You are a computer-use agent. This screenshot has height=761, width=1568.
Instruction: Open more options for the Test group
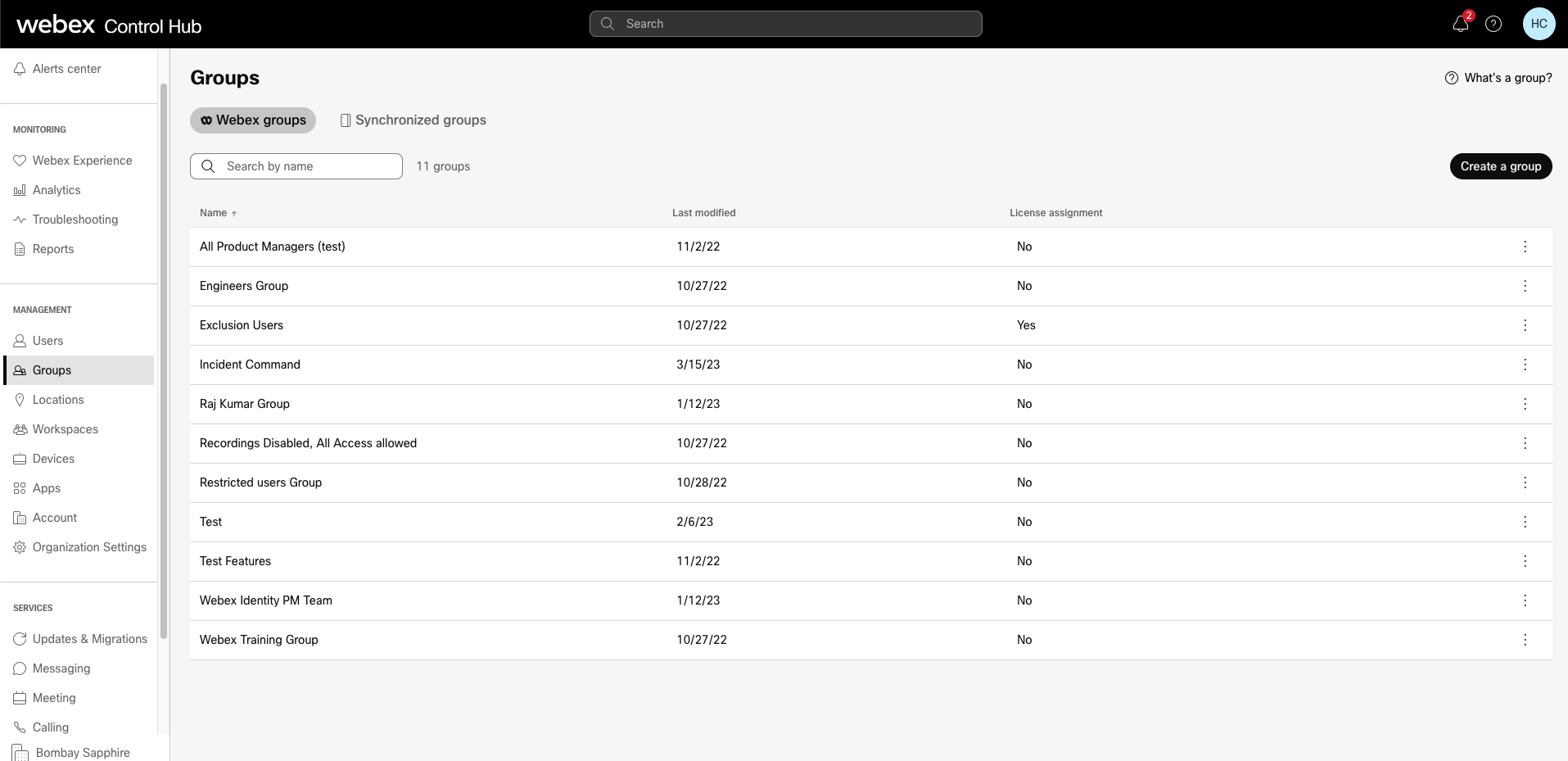1525,522
